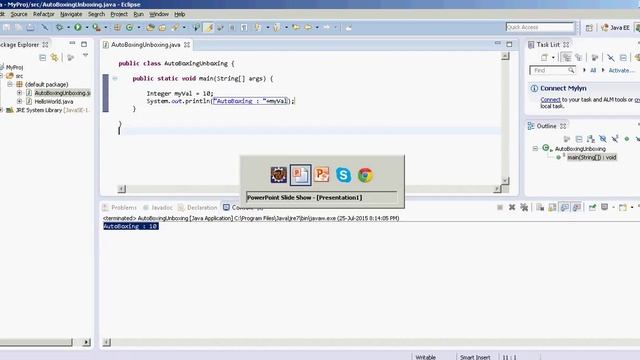
Task: Click the Last Edit Location toolbar icon
Action: click(x=296, y=27)
